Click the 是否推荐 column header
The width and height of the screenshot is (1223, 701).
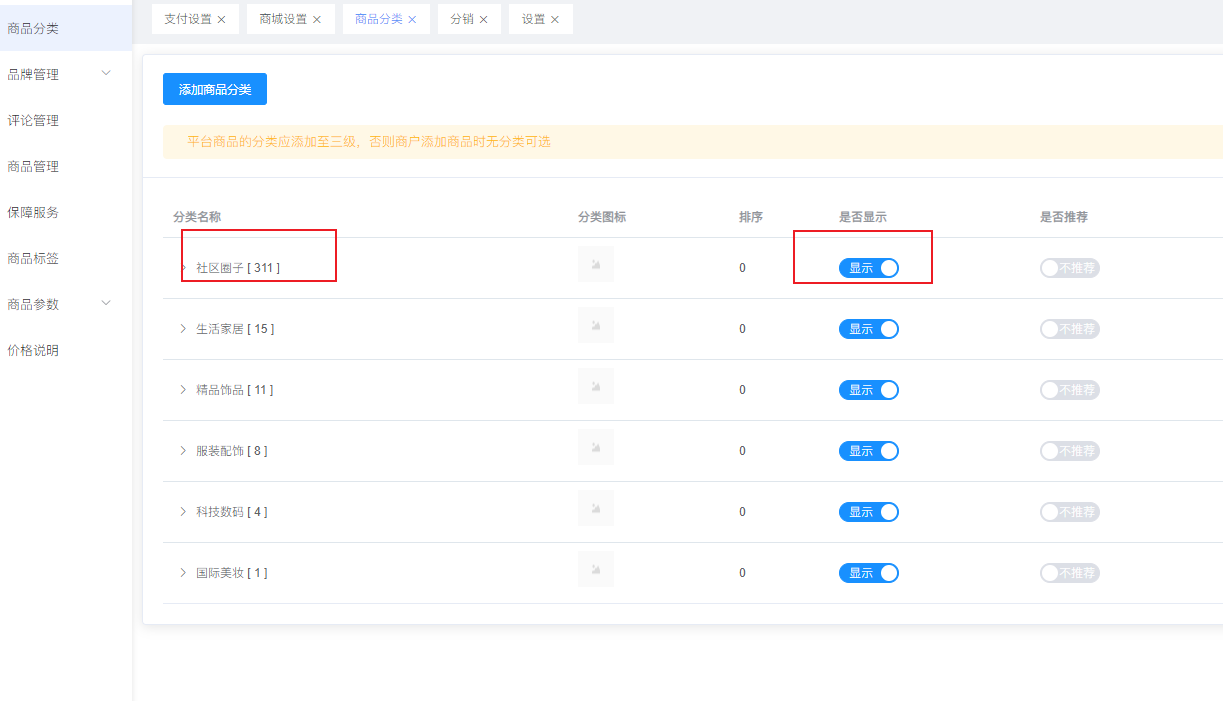[1064, 217]
